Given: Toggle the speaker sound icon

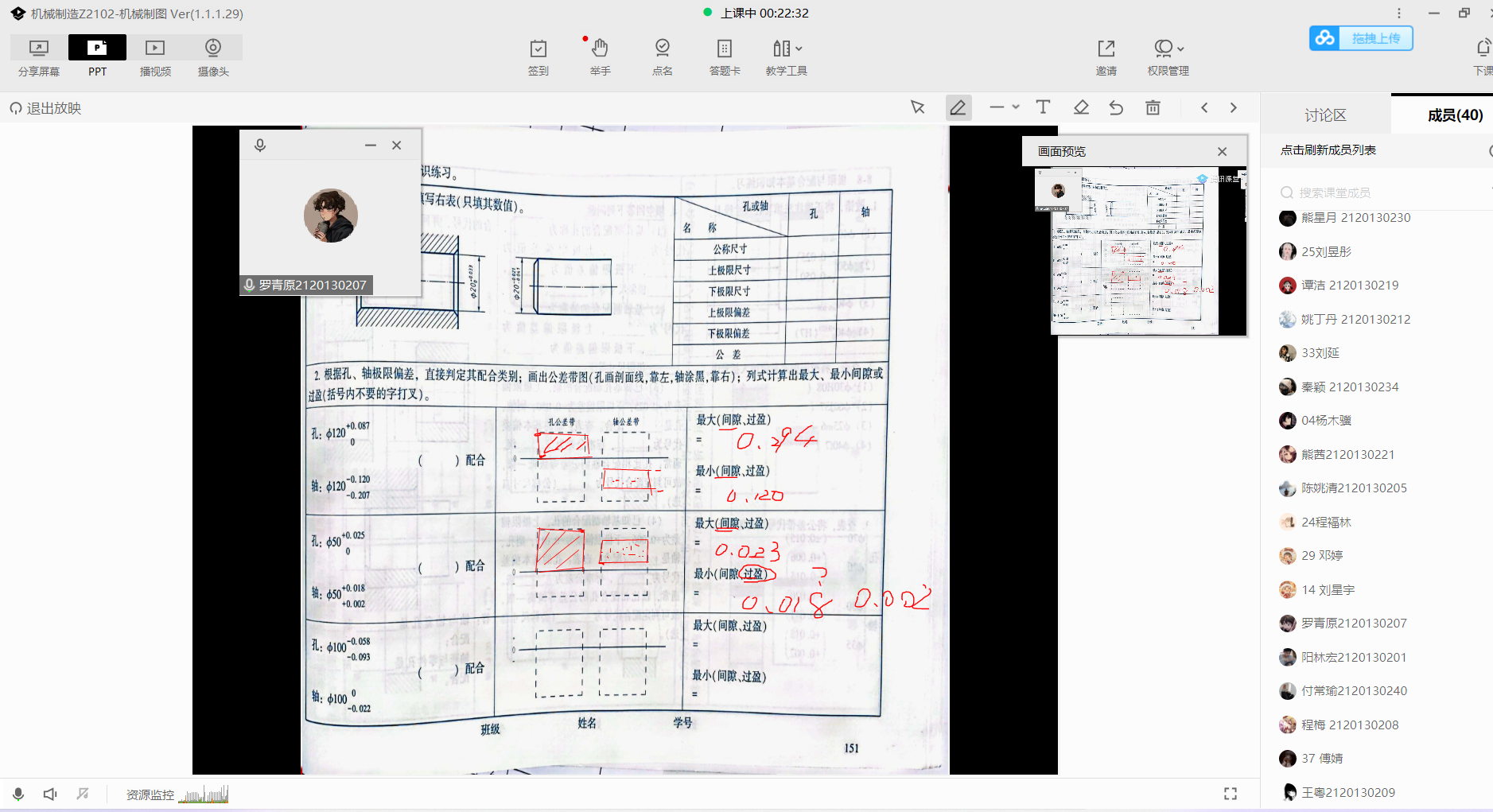Looking at the screenshot, I should (x=50, y=794).
